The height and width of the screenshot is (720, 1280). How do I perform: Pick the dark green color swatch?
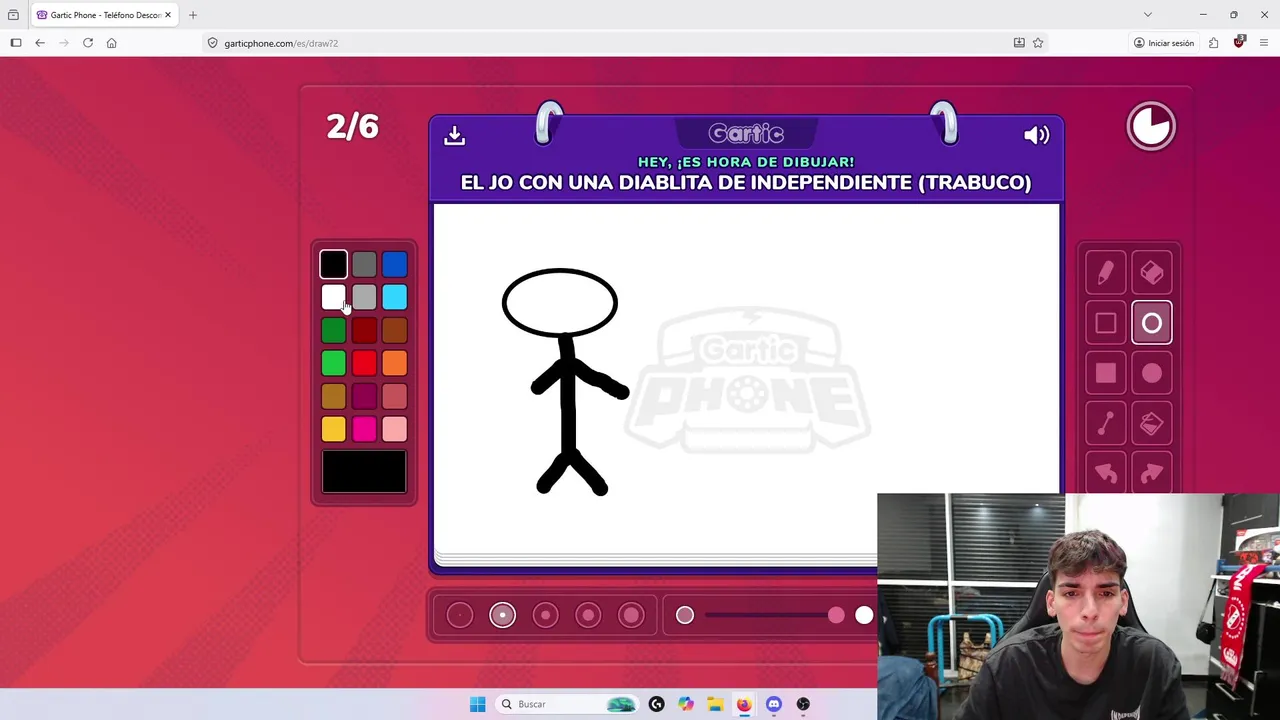[333, 330]
